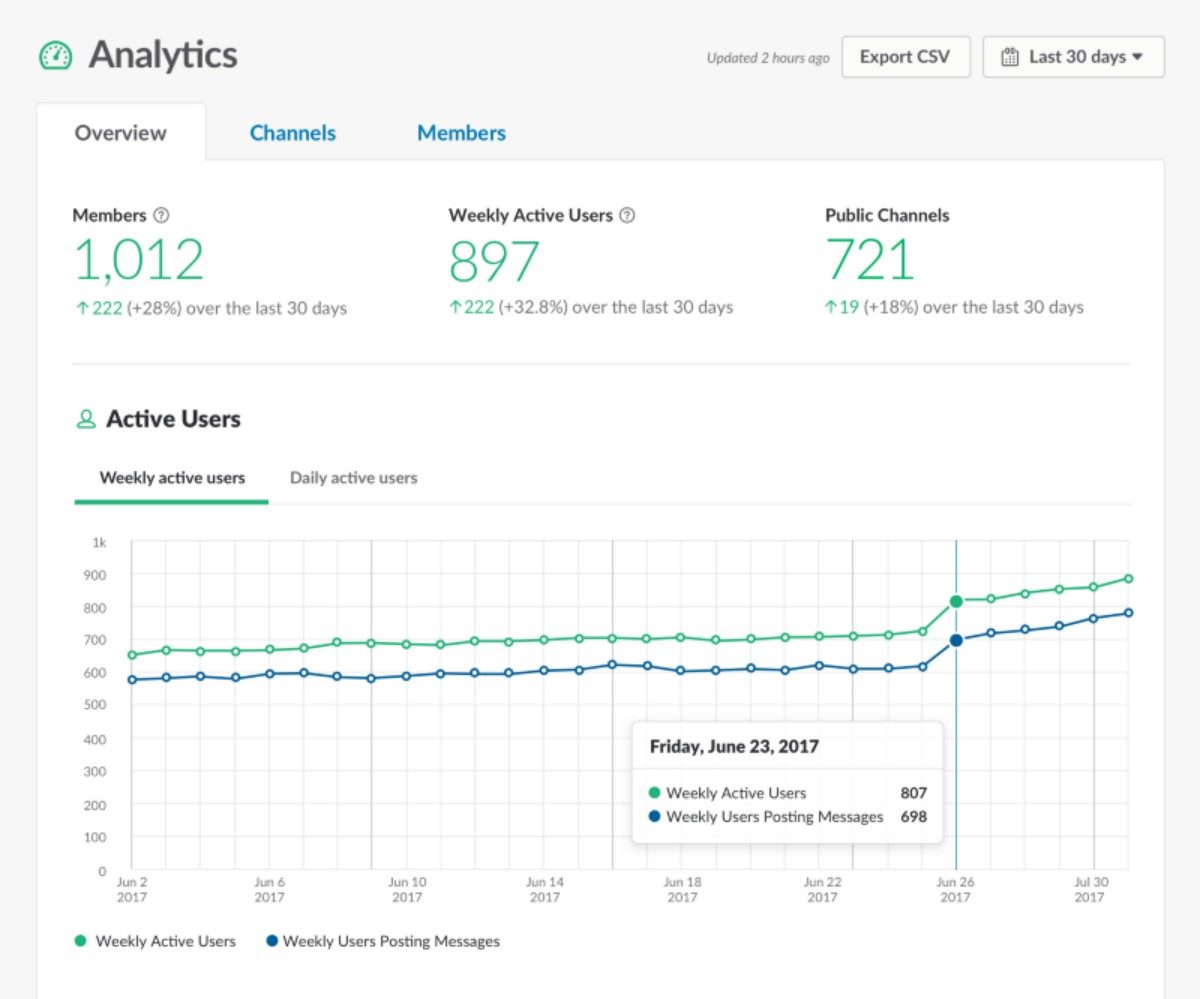
Task: Click the green up arrow under Members count
Action: point(81,308)
